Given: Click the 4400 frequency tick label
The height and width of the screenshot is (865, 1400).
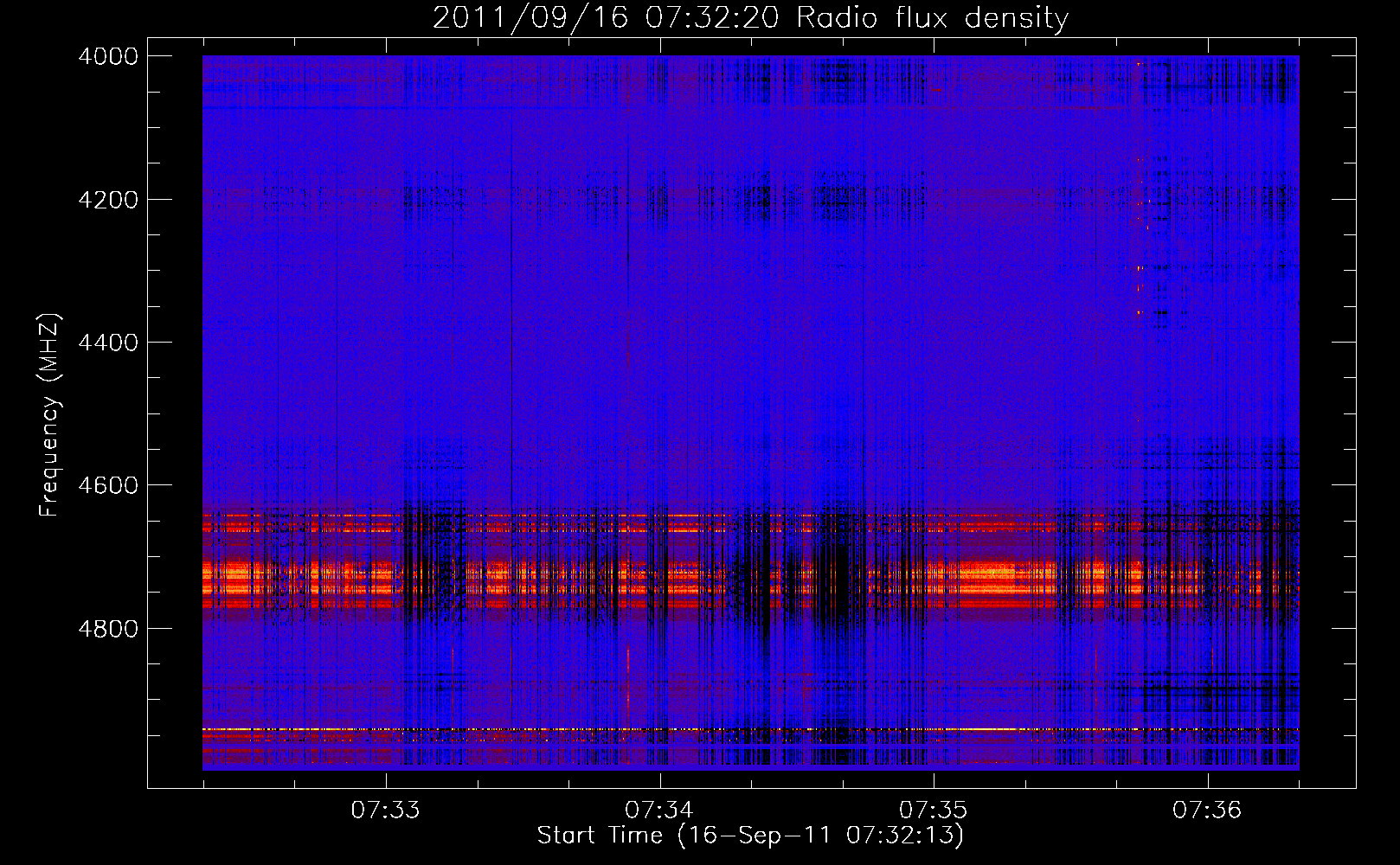Looking at the screenshot, I should coord(108,343).
